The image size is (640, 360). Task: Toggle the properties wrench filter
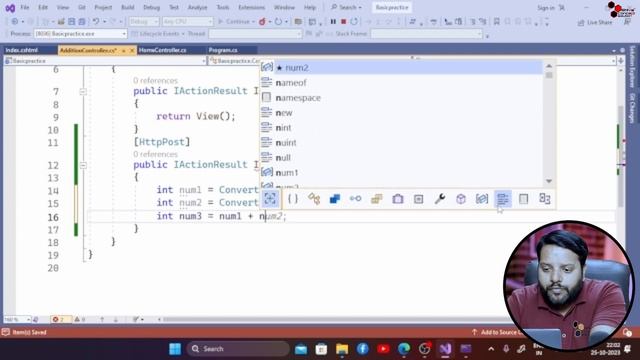[x=440, y=199]
